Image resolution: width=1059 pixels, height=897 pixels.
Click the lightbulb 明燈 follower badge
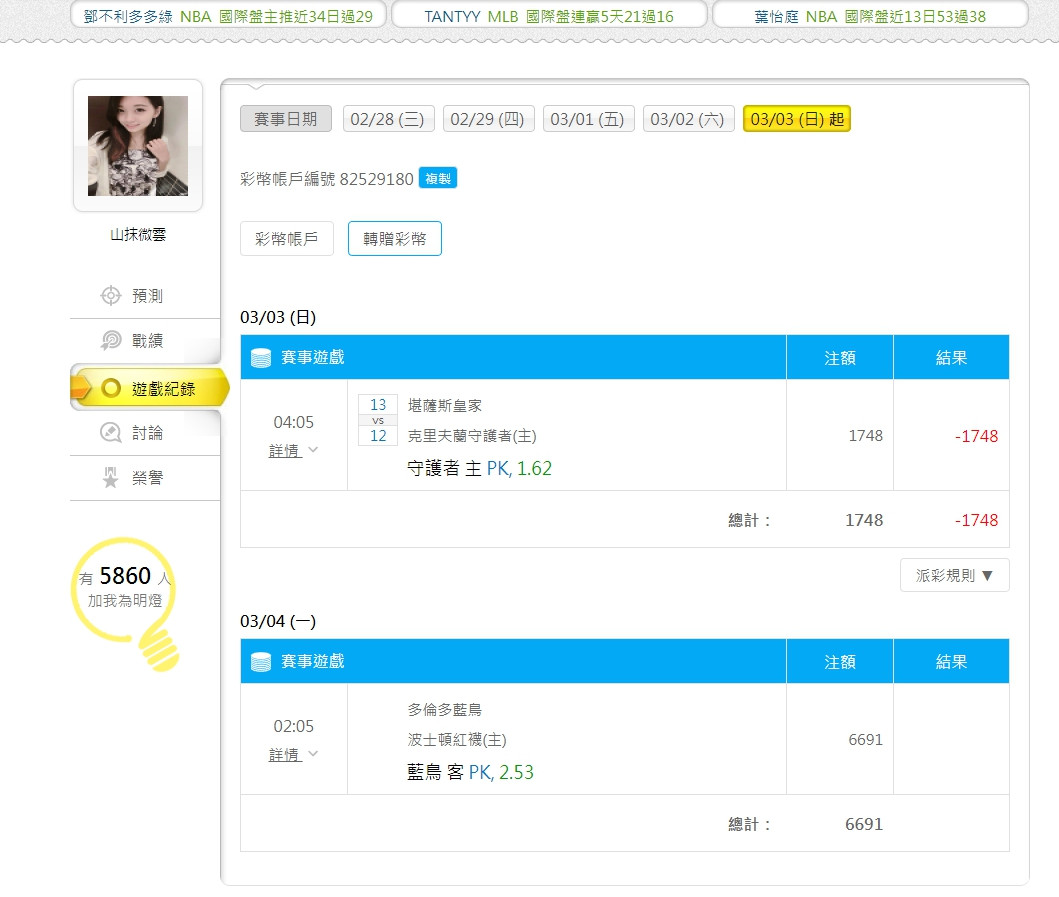click(126, 603)
